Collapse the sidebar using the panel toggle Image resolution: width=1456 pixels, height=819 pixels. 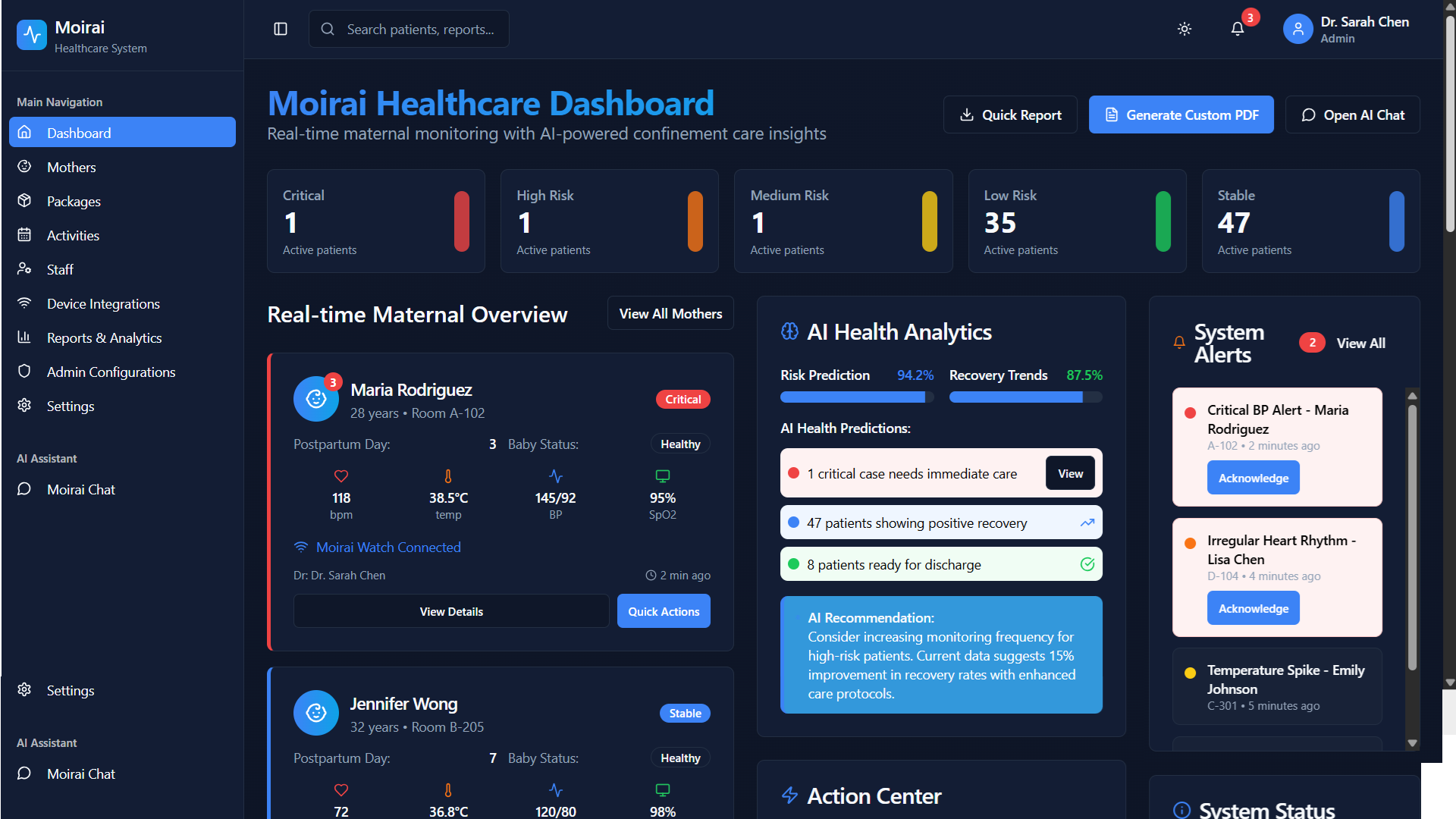tap(281, 29)
